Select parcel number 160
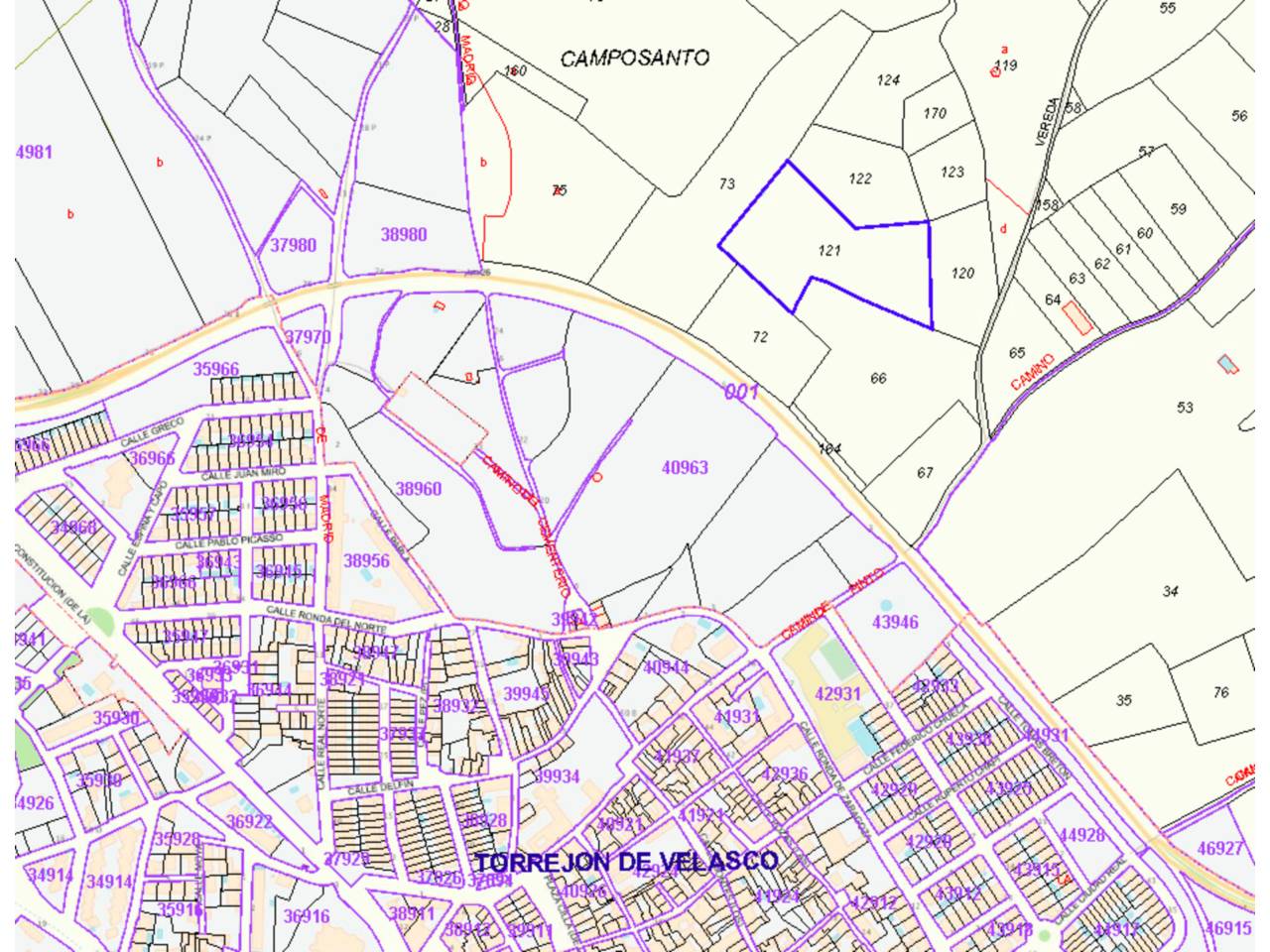Image resolution: width=1270 pixels, height=952 pixels. tap(515, 71)
